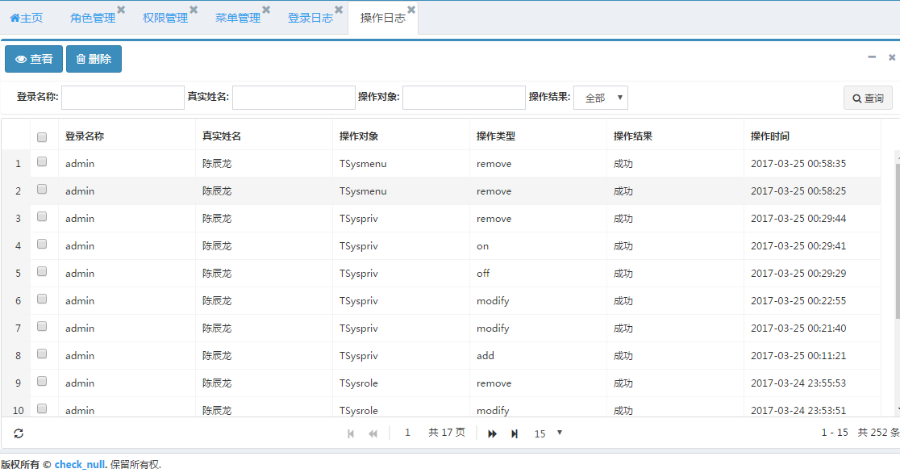900x473 pixels.
Task: Jump to the last page
Action: pyautogui.click(x=515, y=434)
